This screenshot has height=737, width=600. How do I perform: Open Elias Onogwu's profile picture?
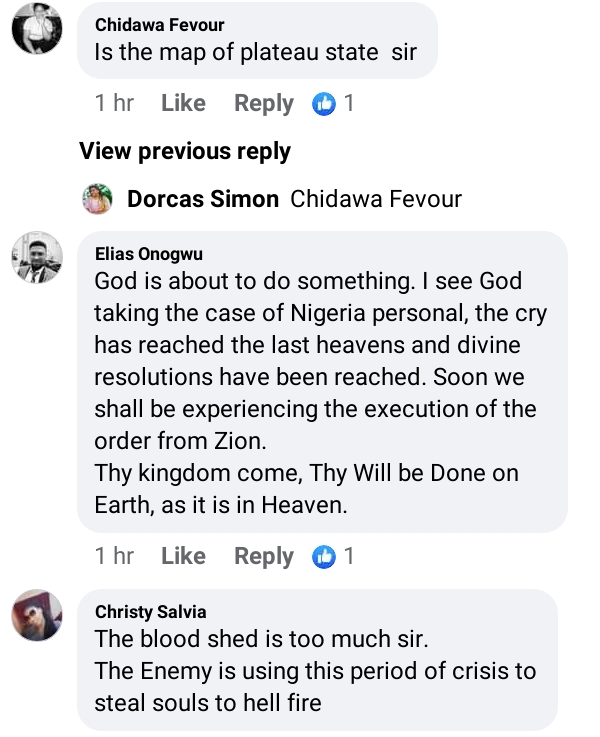click(x=37, y=259)
